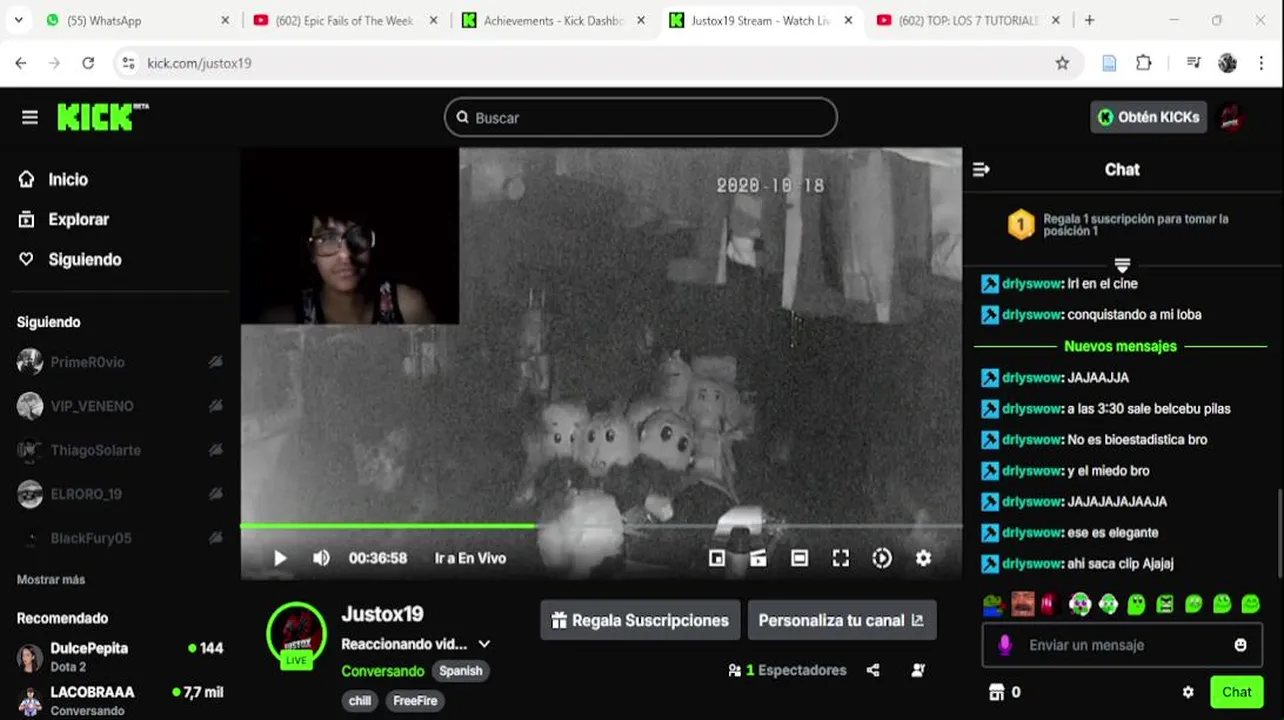This screenshot has width=1284, height=720.
Task: Open the playback speed control icon
Action: pos(882,558)
